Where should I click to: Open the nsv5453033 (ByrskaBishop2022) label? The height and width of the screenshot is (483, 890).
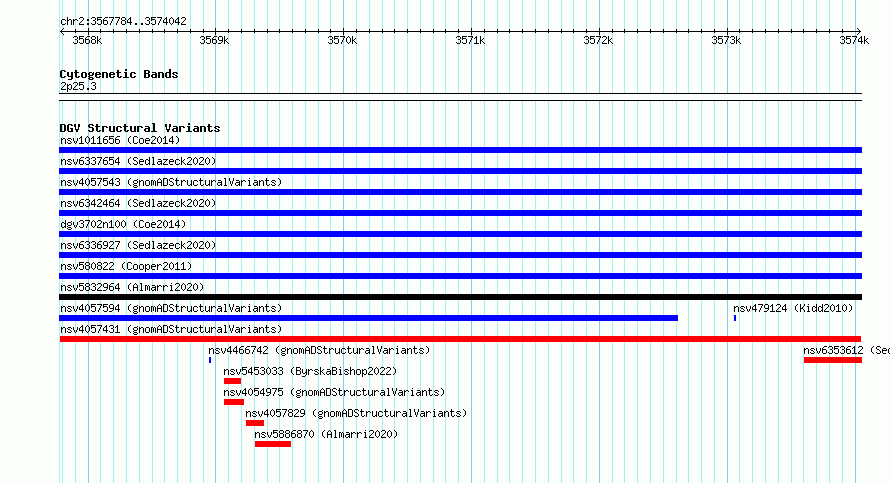[310, 371]
